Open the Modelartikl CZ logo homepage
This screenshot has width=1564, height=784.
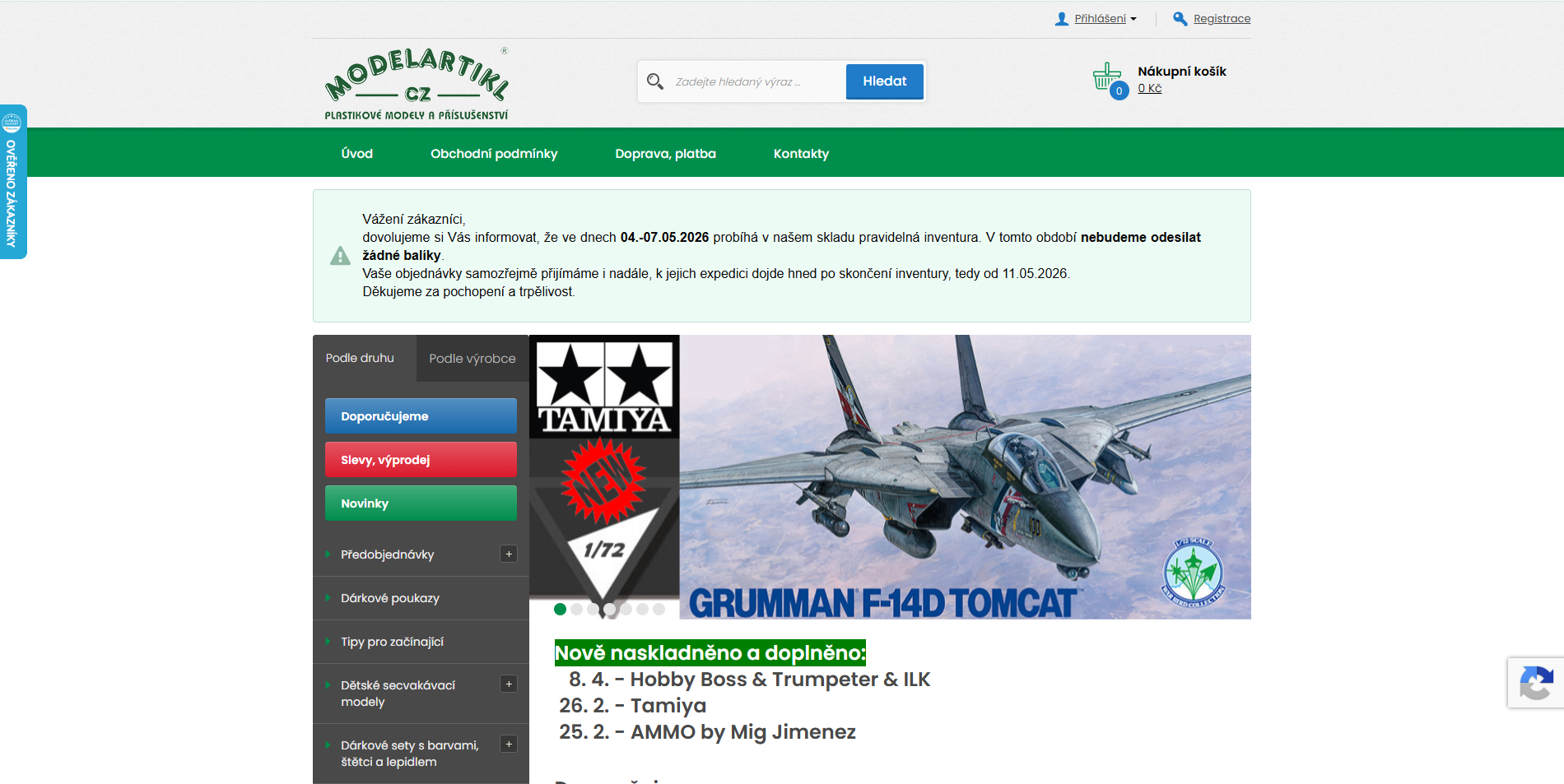click(x=417, y=84)
